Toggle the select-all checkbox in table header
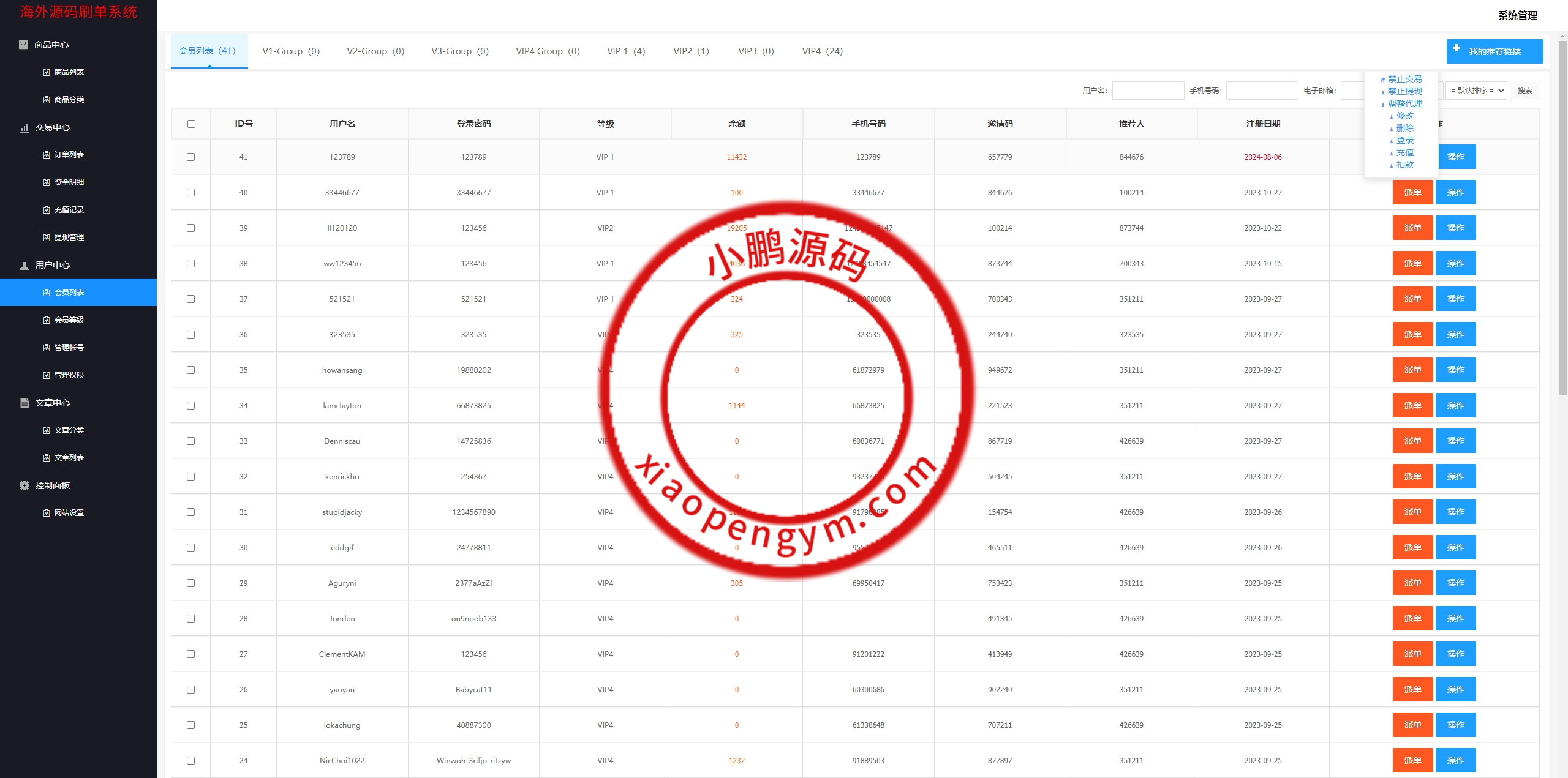This screenshot has height=778, width=1568. [191, 124]
